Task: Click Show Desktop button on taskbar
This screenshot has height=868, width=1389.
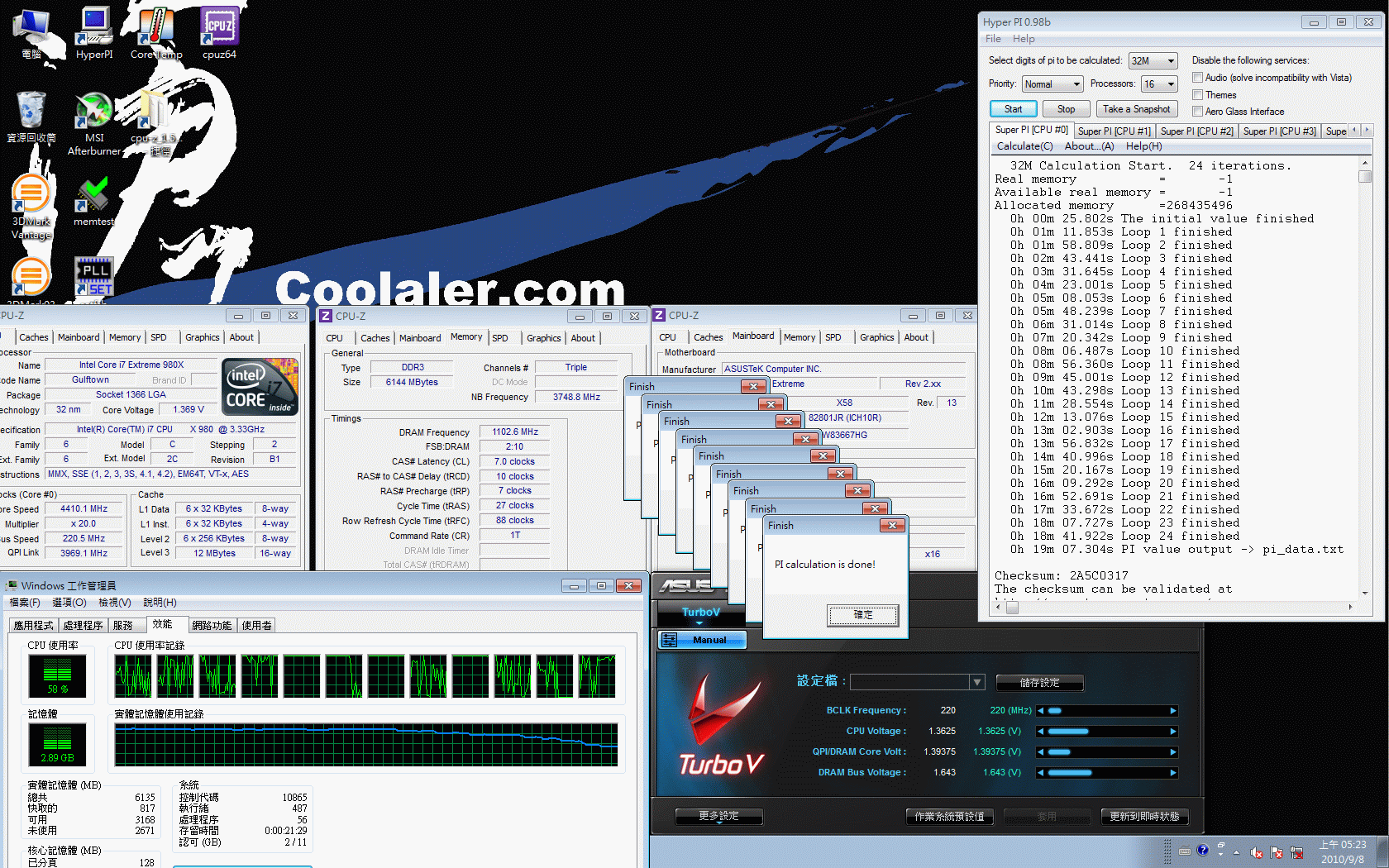Action: (1382, 852)
